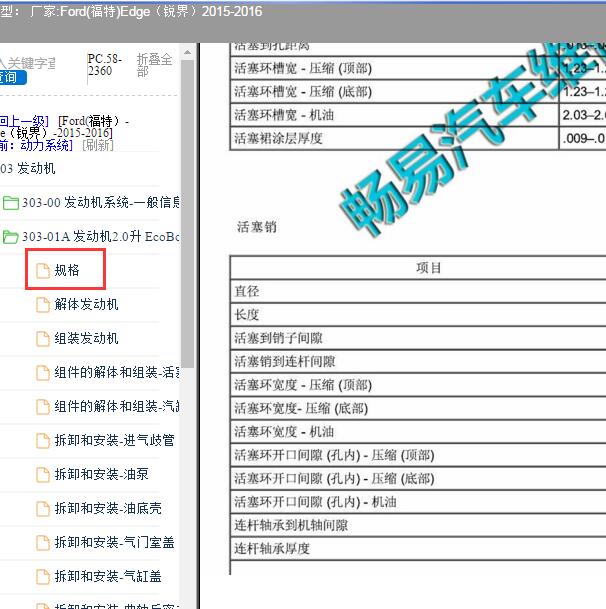The width and height of the screenshot is (606, 609).
Task: Click open-folder icon of 303-01A 发动机2.0升
Action: 10,237
